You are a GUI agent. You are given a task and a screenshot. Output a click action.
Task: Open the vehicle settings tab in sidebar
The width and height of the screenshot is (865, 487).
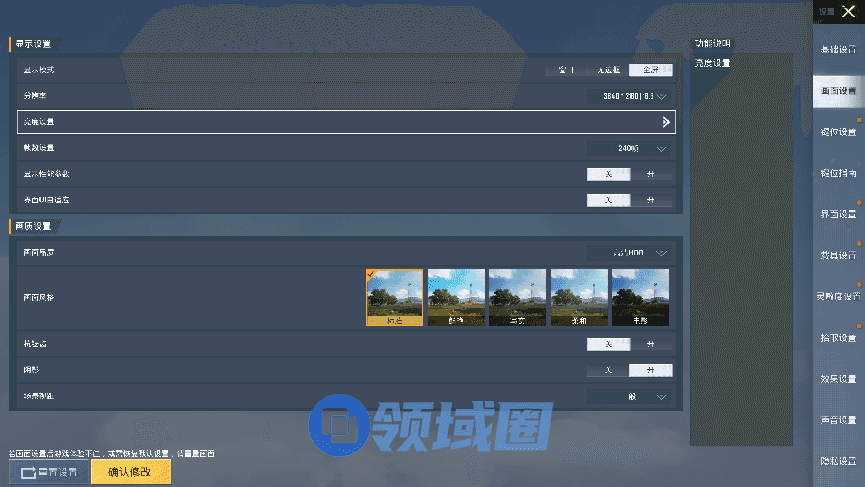(x=838, y=255)
